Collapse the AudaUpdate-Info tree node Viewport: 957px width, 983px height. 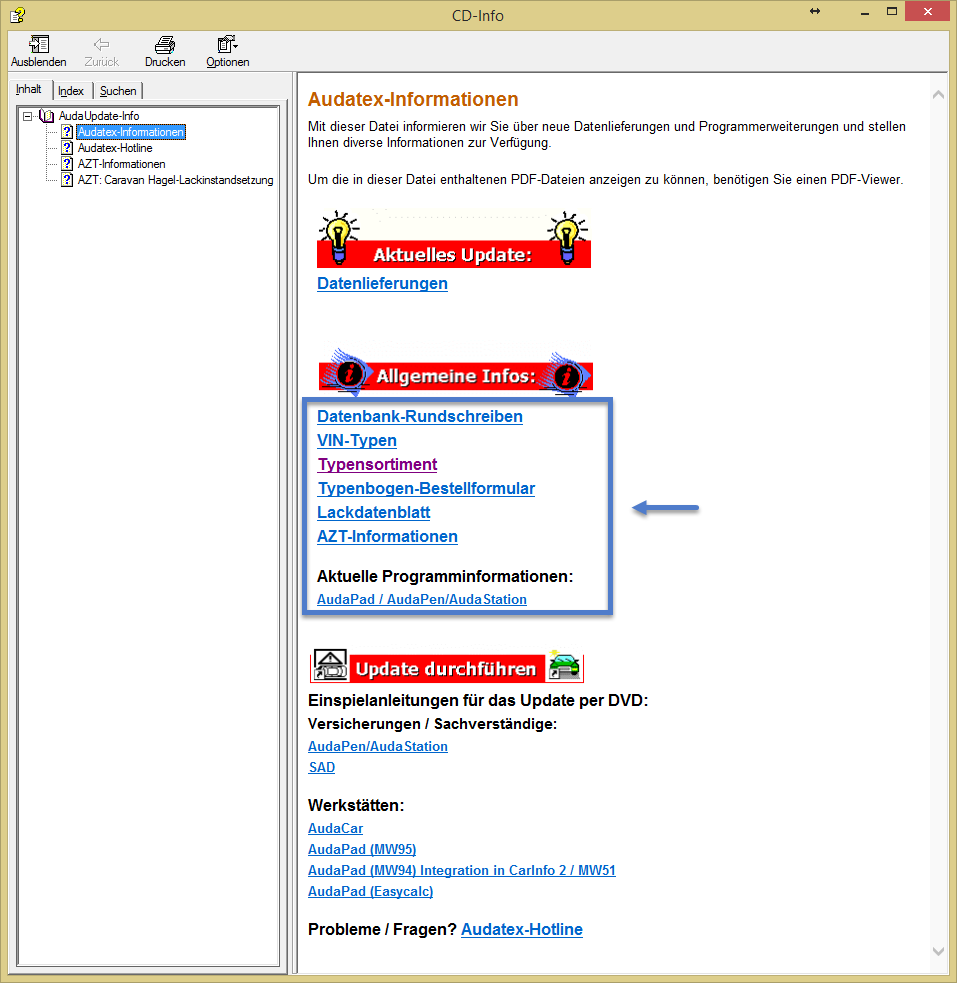pyautogui.click(x=27, y=116)
